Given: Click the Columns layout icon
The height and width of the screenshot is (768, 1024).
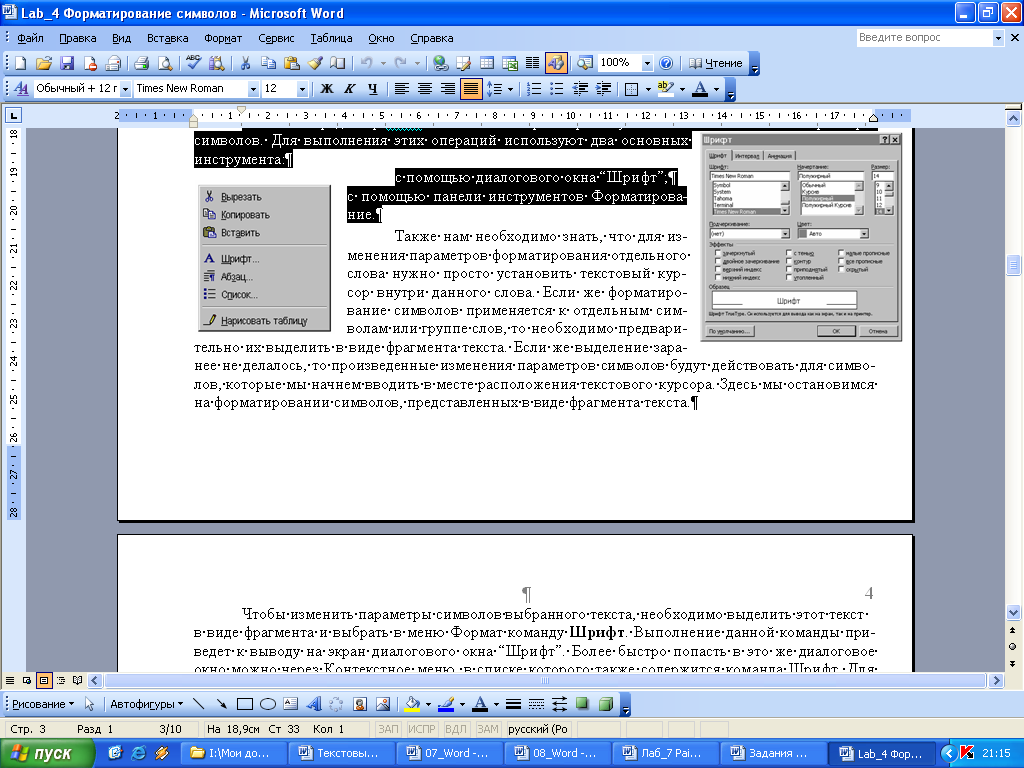Looking at the screenshot, I should (533, 63).
